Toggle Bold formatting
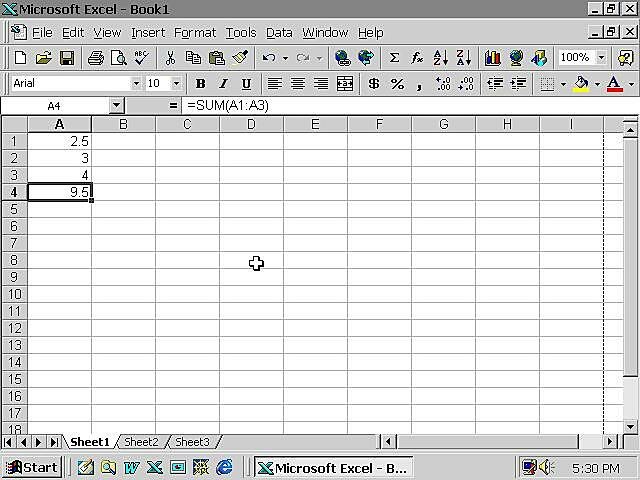This screenshot has width=640, height=480. 200,84
